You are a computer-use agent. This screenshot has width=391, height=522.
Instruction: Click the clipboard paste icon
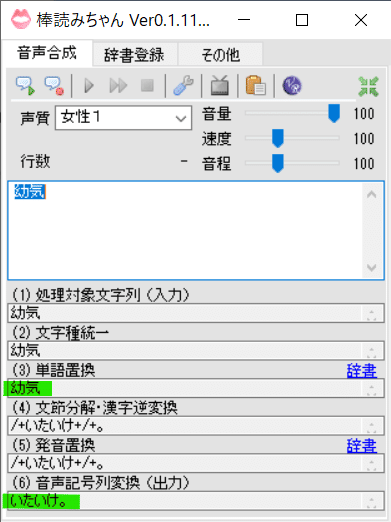click(x=256, y=86)
